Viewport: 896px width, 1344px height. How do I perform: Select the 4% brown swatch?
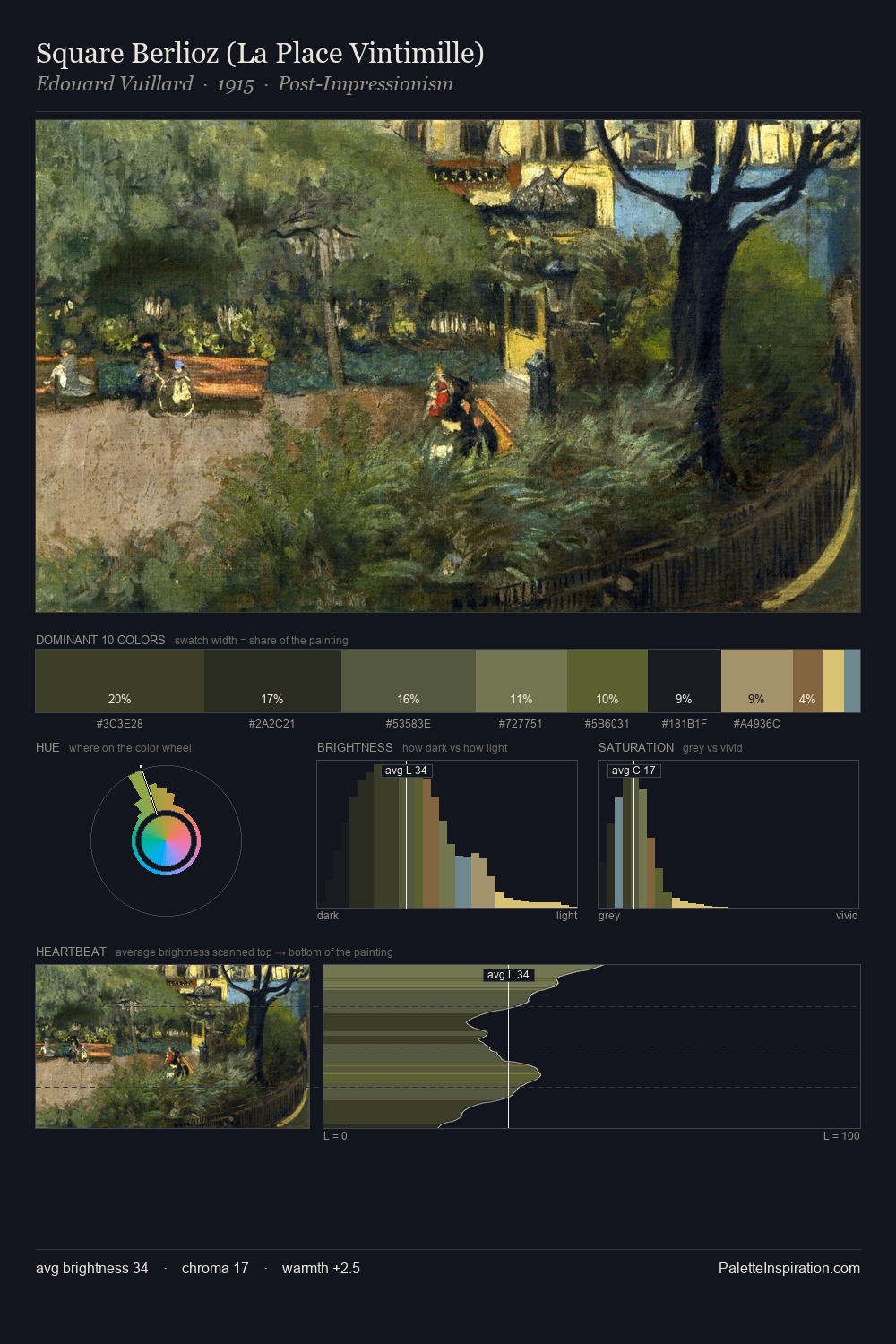807,681
